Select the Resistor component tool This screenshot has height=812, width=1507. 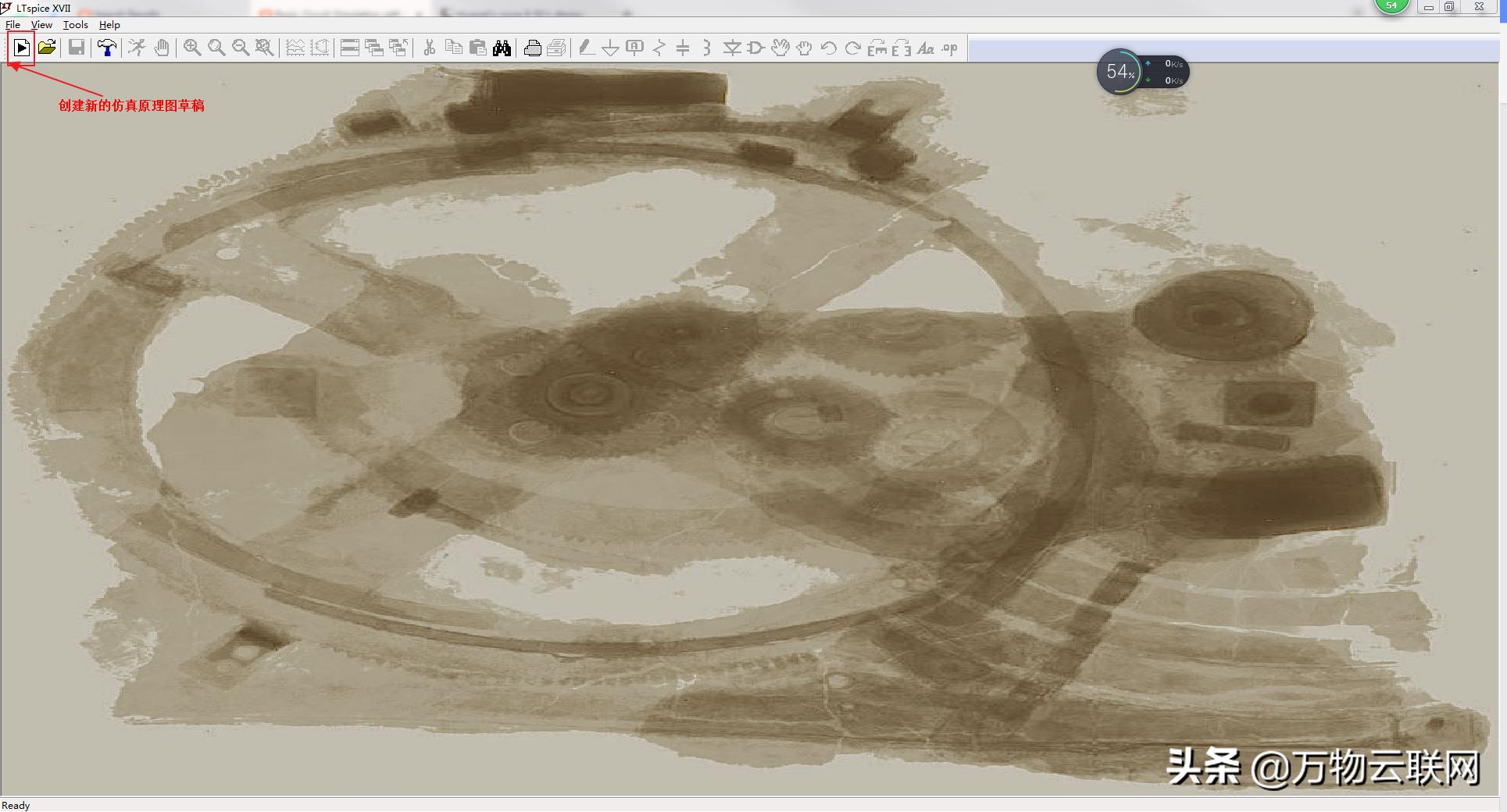[659, 48]
